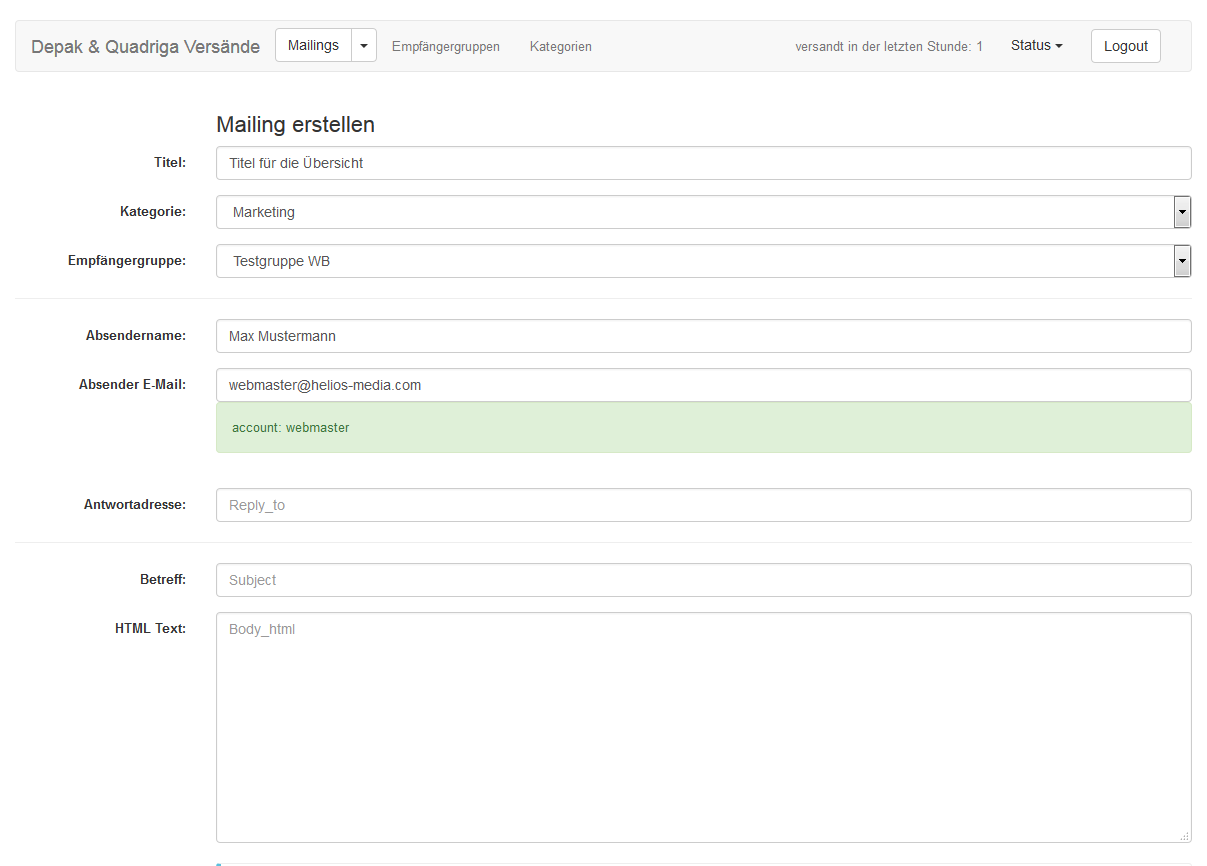
Task: Expand the caret next to Mailings
Action: coord(364,45)
